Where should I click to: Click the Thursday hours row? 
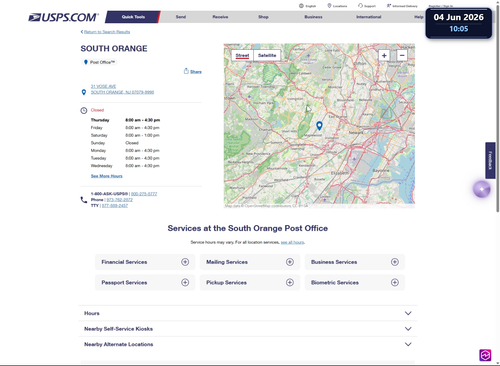[x=125, y=120]
